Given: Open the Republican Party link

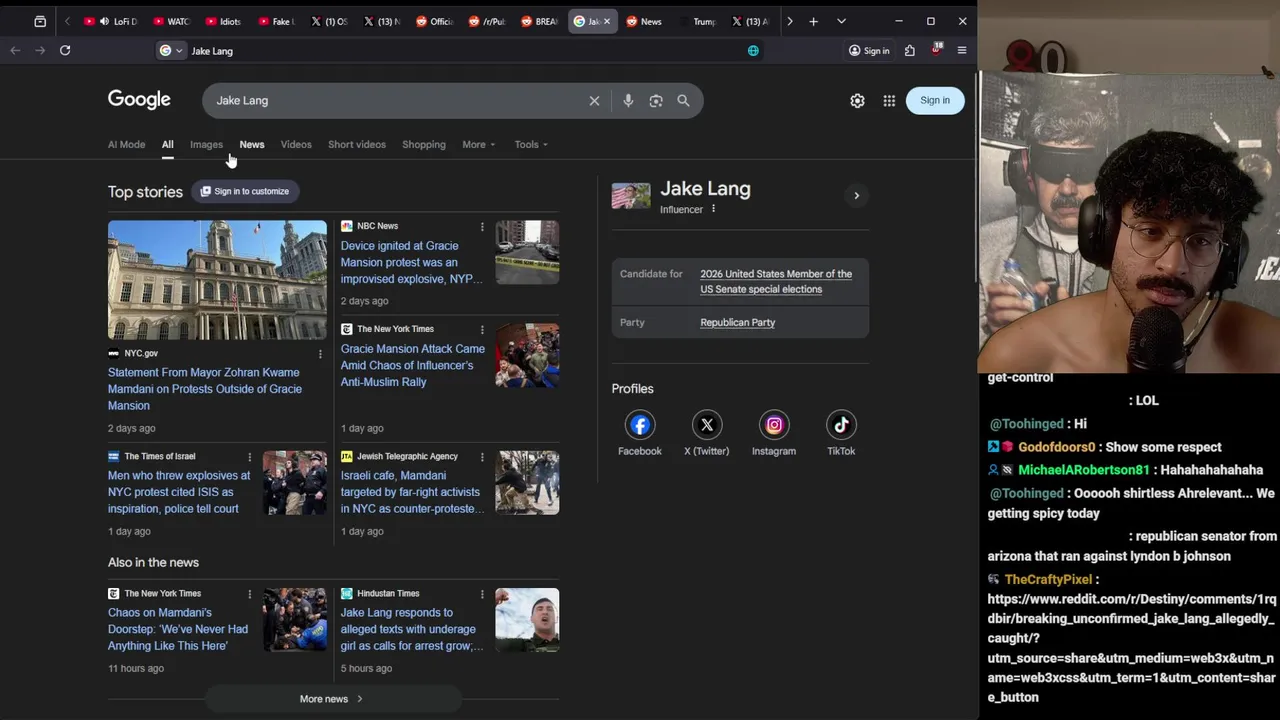Looking at the screenshot, I should point(737,322).
